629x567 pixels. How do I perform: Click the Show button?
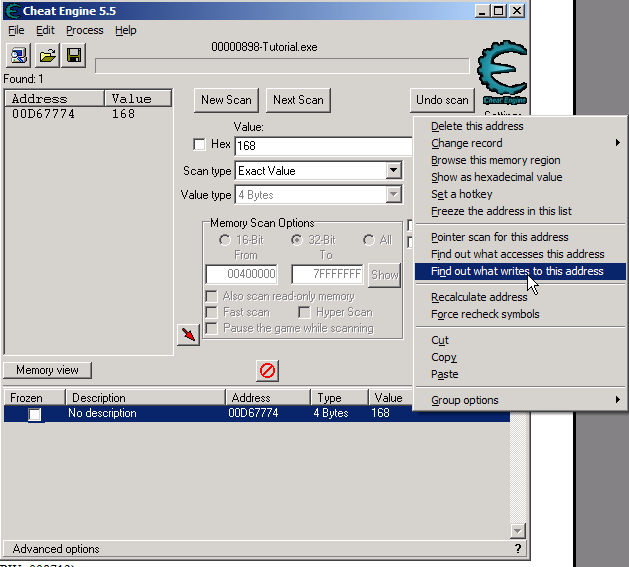(x=384, y=275)
